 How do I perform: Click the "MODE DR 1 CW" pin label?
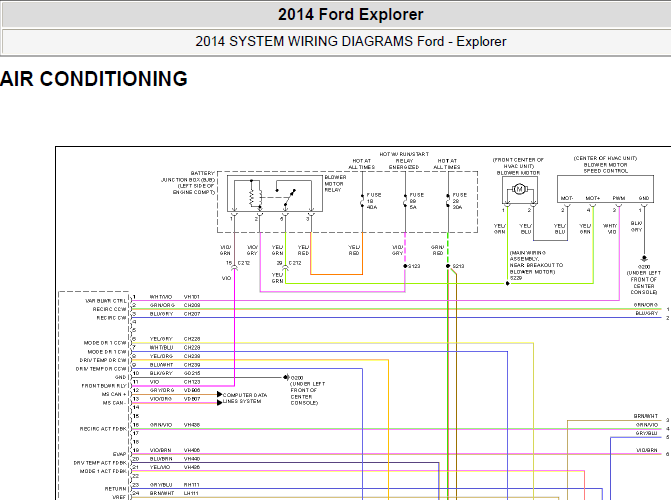pos(107,351)
